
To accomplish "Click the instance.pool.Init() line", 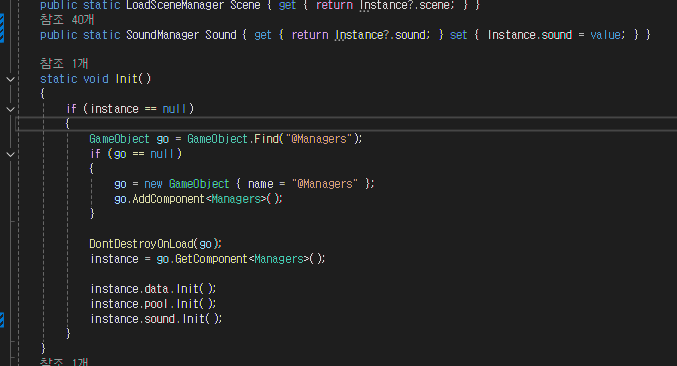I will coord(153,304).
